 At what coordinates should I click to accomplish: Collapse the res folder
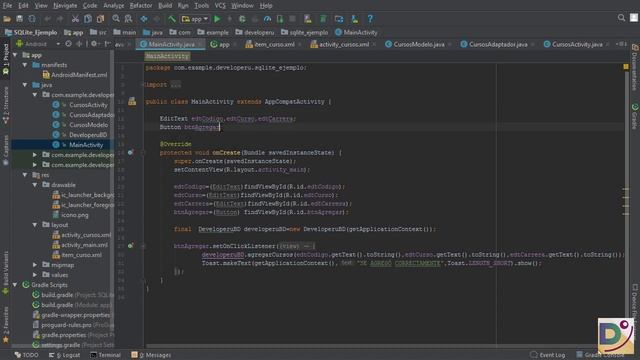[25, 175]
